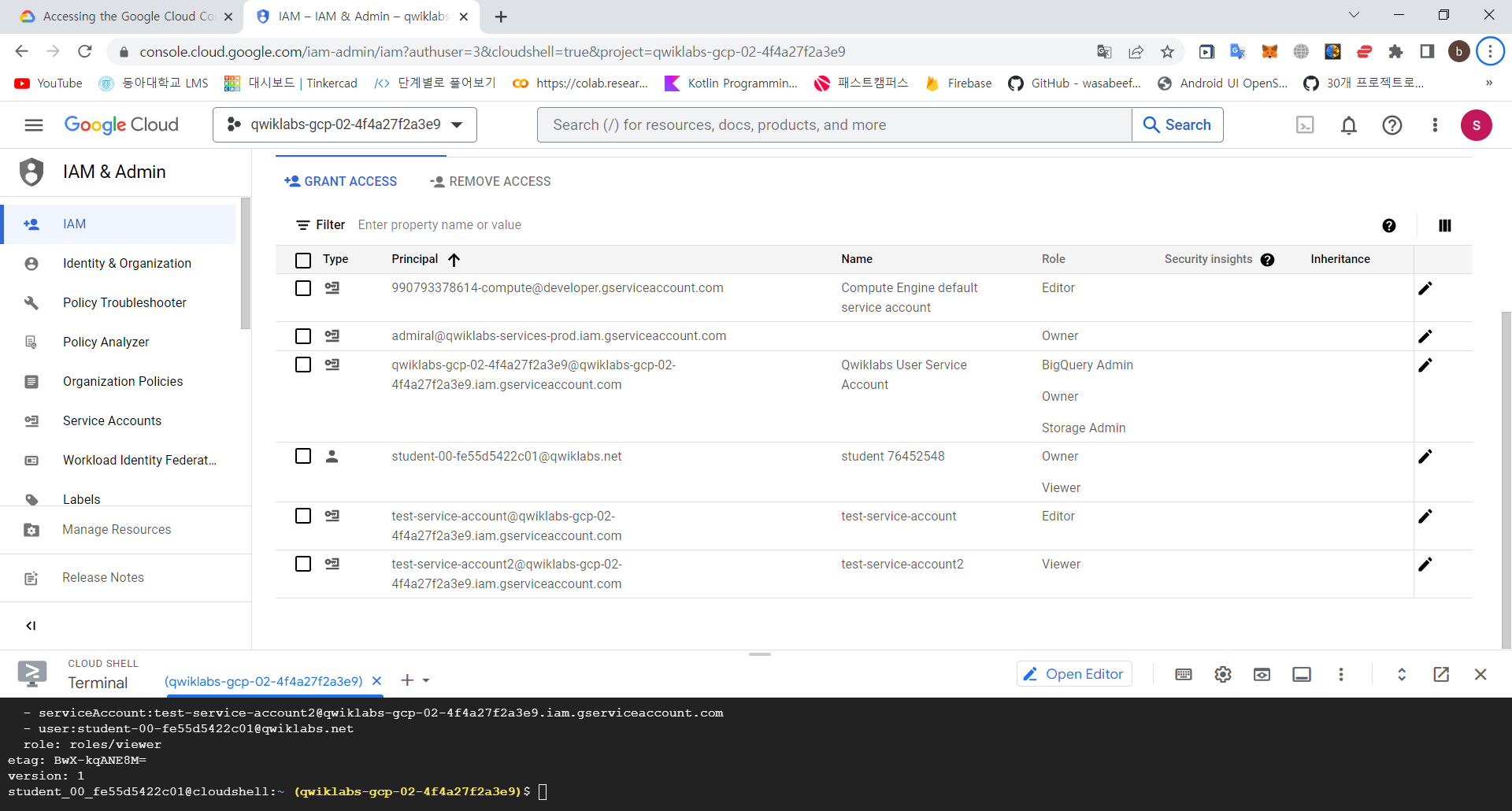
Task: Open Manage Resources
Action: pos(118,530)
